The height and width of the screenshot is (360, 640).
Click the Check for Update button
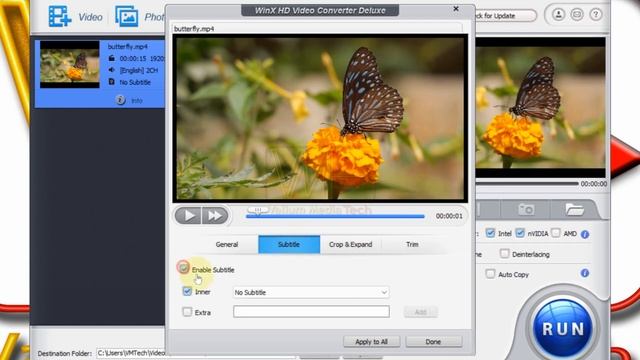(x=504, y=16)
